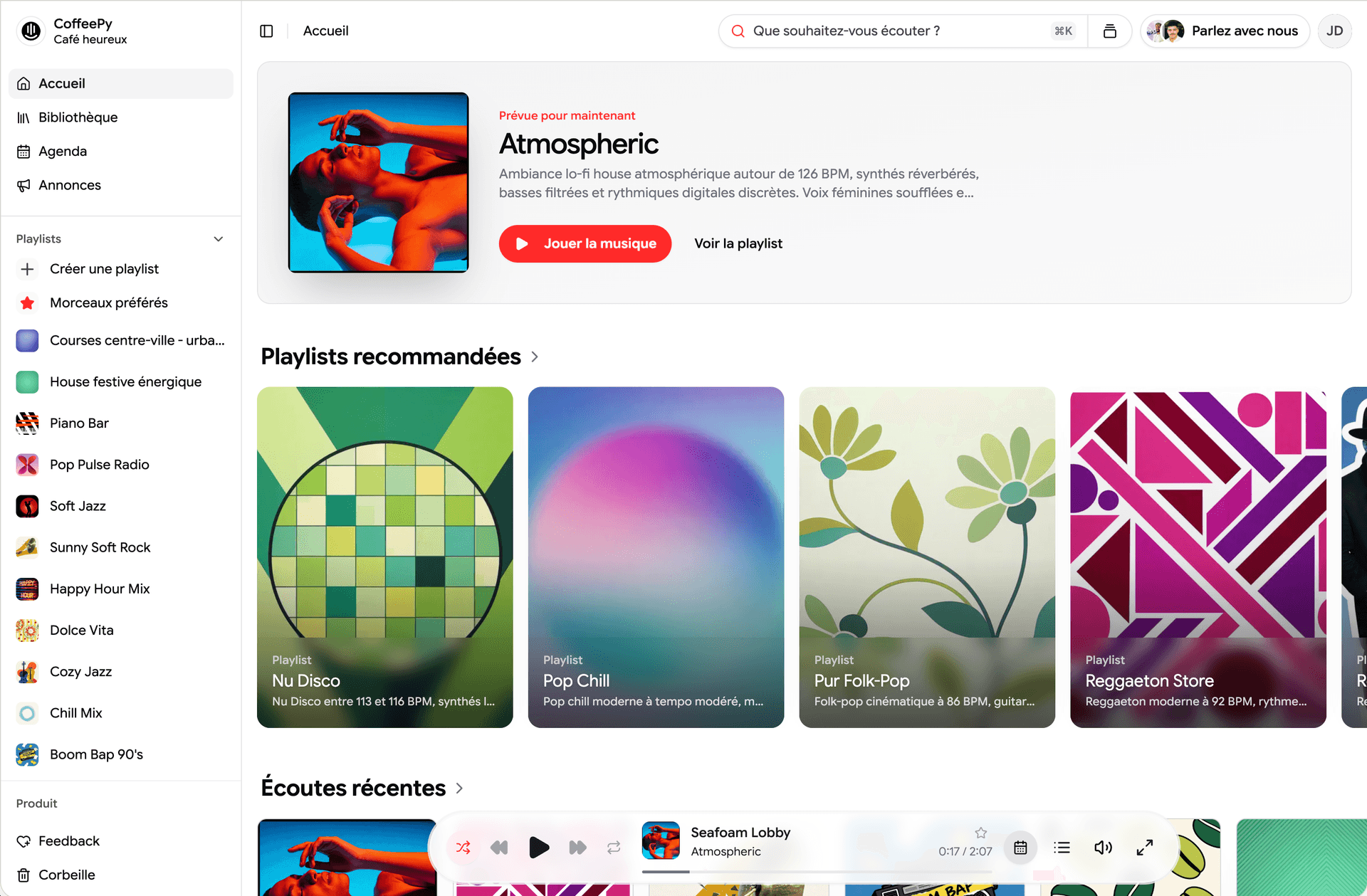Select Piano Bar playlist

pos(121,423)
